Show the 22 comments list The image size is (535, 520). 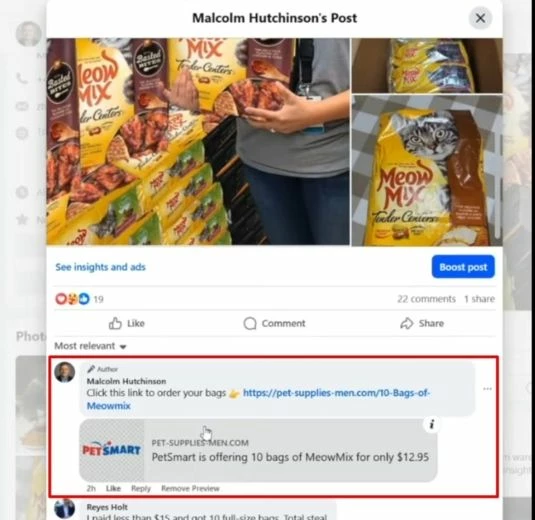[426, 299]
